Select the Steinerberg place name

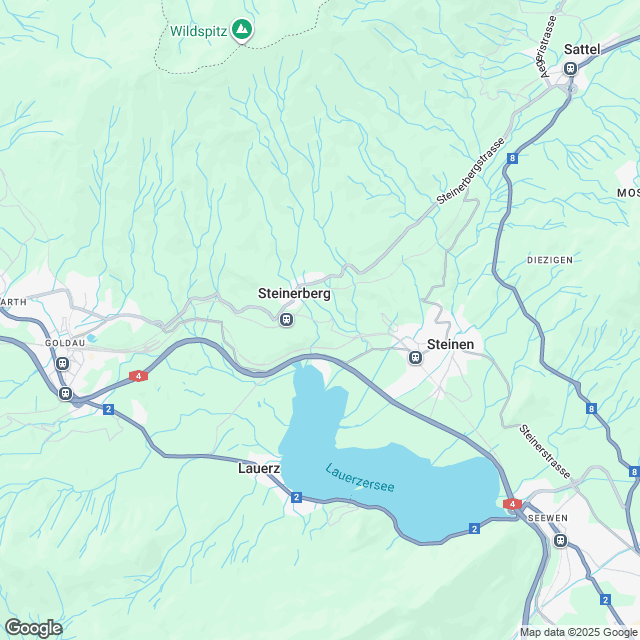[294, 293]
